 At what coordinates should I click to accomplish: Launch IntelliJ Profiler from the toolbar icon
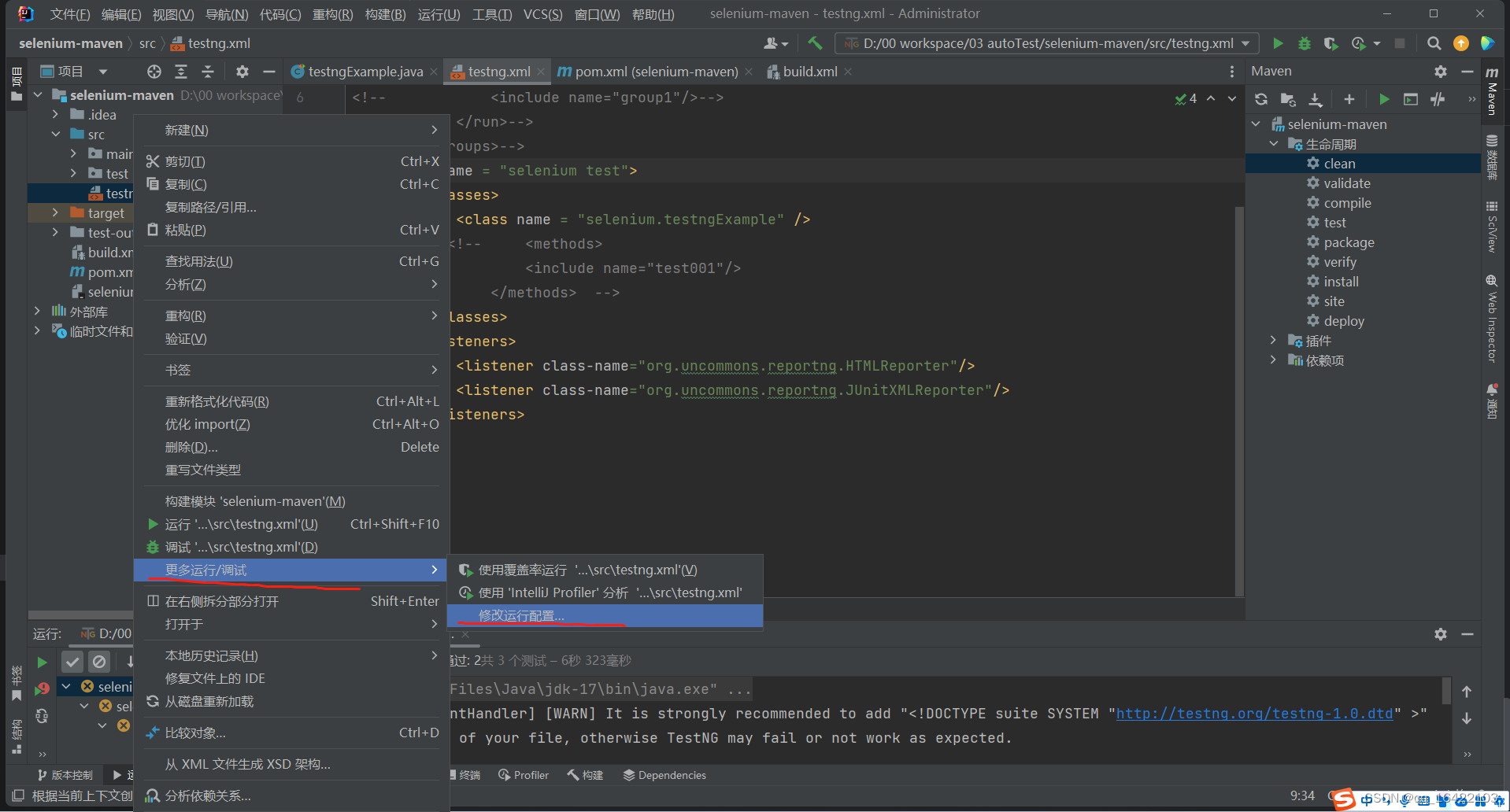point(1358,43)
